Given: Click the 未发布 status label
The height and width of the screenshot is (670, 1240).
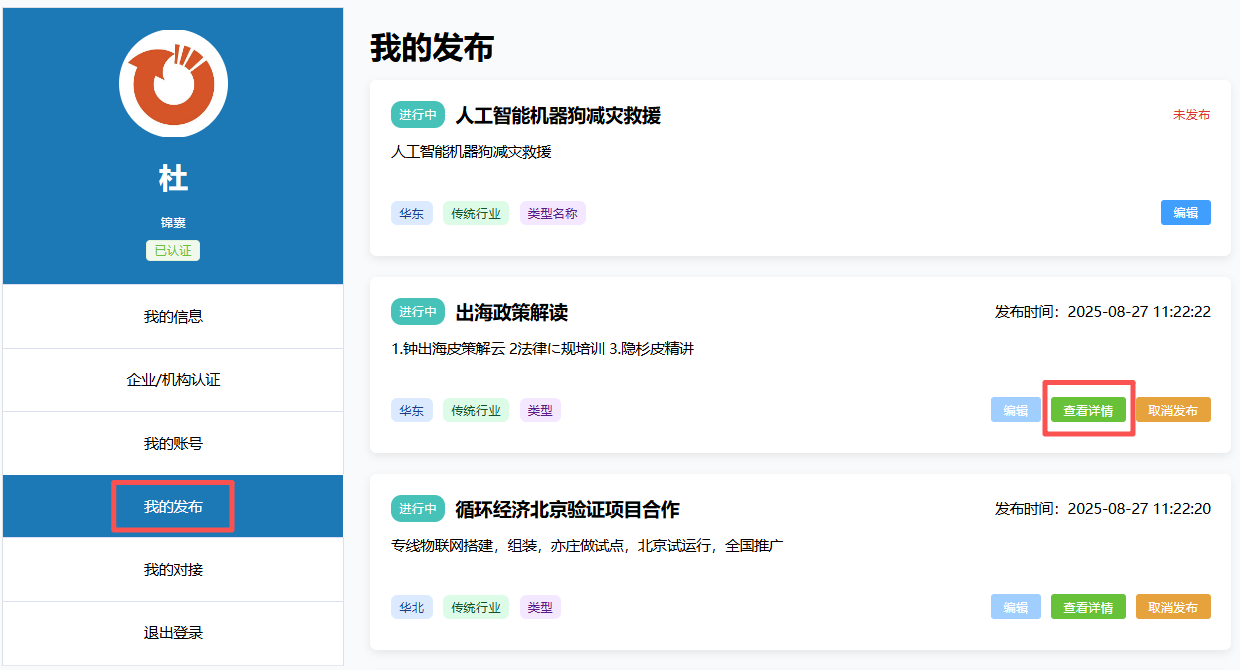Looking at the screenshot, I should point(1191,115).
